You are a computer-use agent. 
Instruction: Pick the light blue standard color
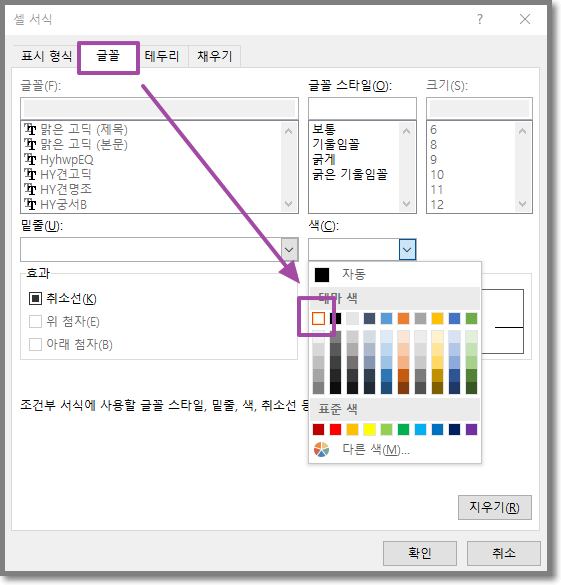tap(420, 429)
